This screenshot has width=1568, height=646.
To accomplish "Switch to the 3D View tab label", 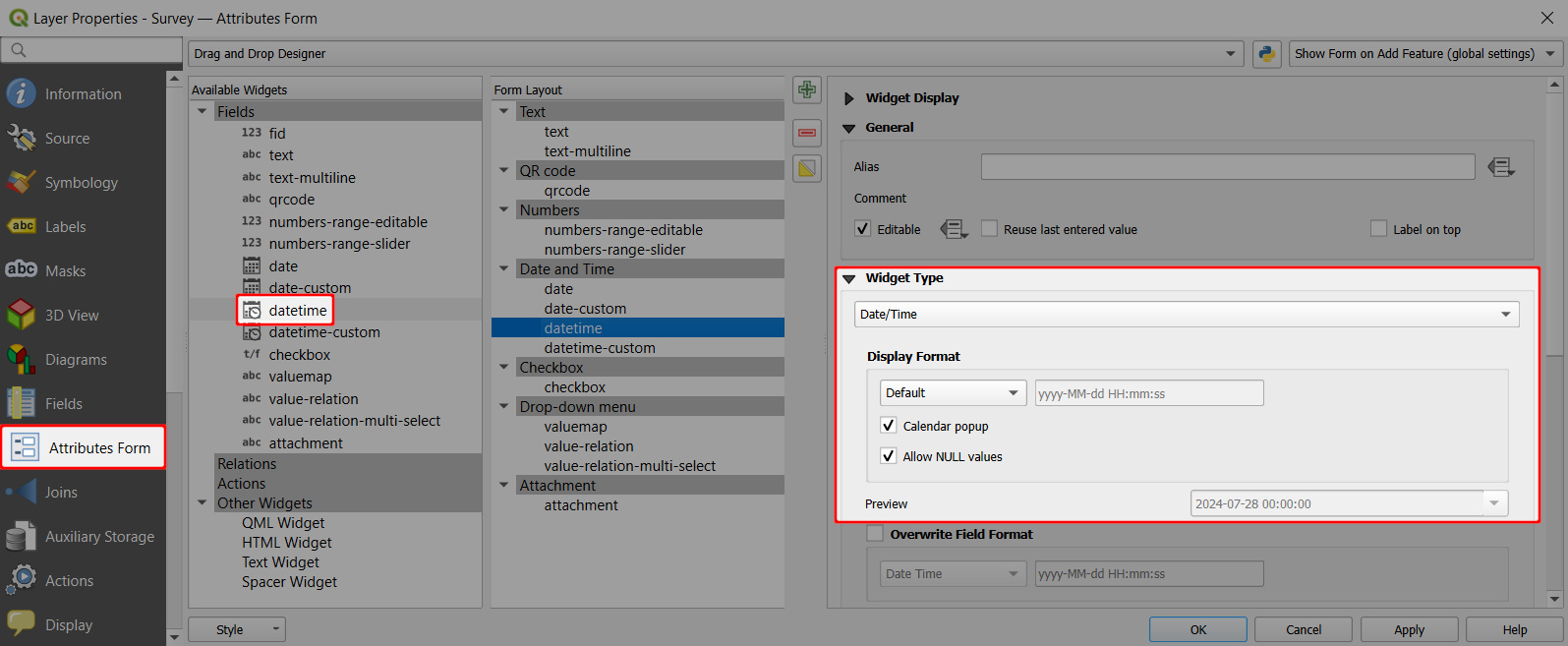I will click(x=72, y=315).
